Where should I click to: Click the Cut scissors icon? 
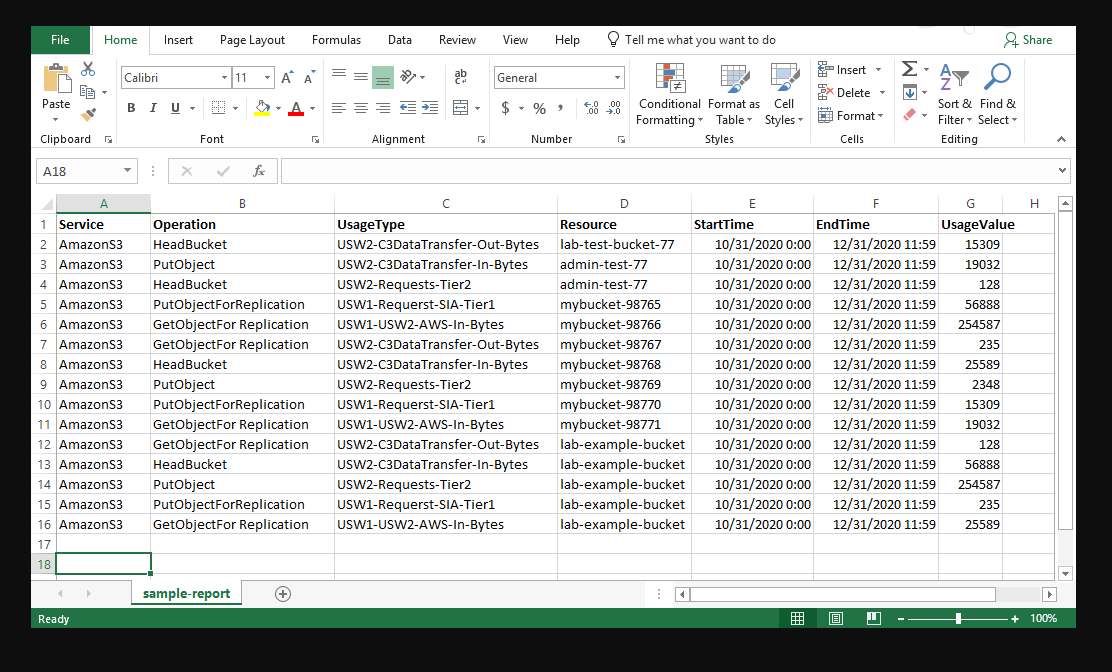pos(88,69)
